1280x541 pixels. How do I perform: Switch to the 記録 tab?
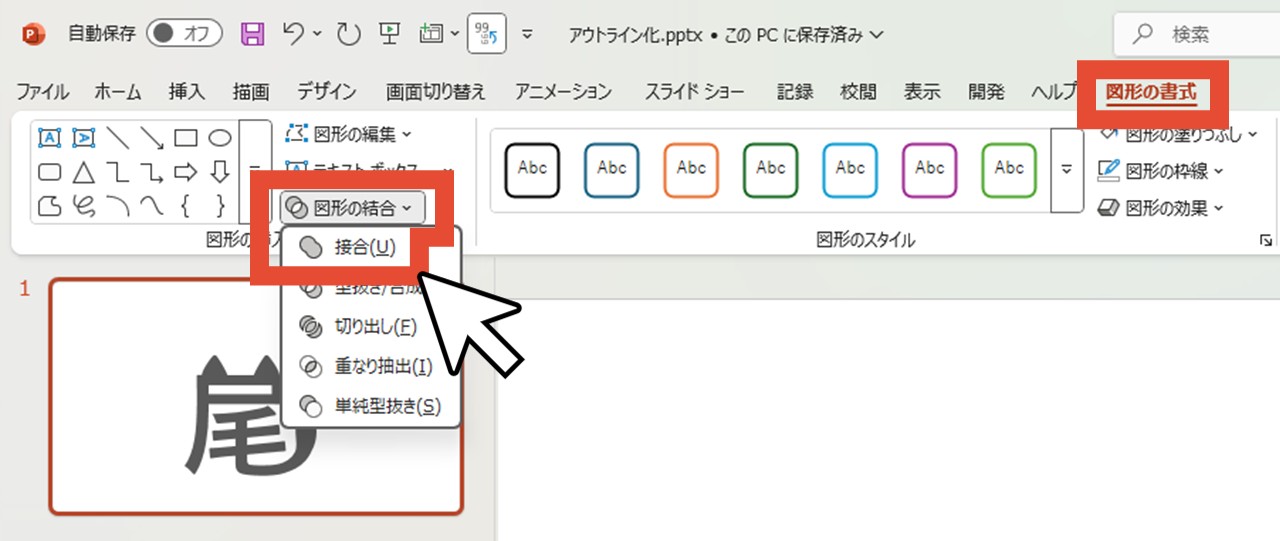coord(795,92)
